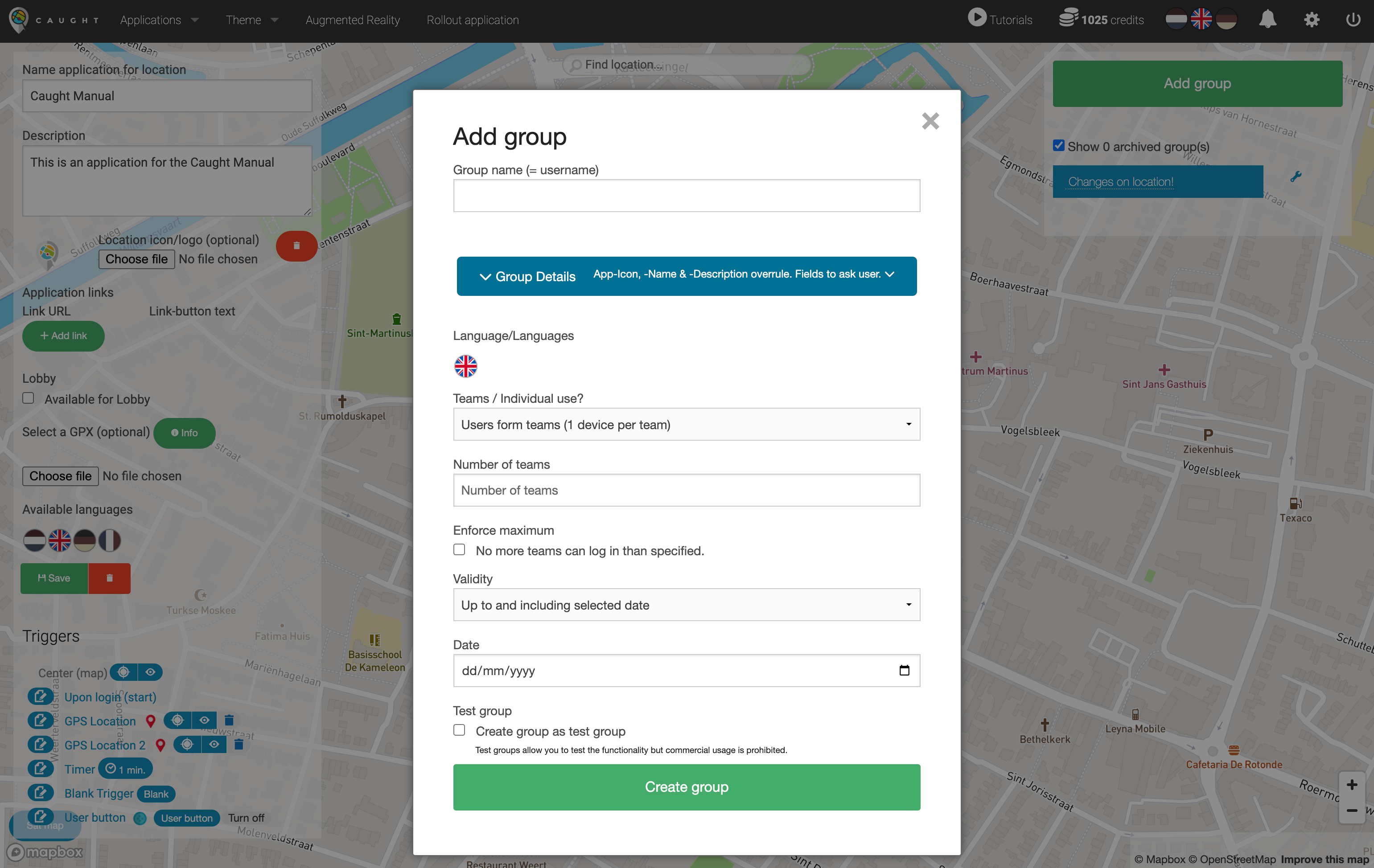
Task: Enable the Available for Lobby checkbox
Action: pos(28,398)
